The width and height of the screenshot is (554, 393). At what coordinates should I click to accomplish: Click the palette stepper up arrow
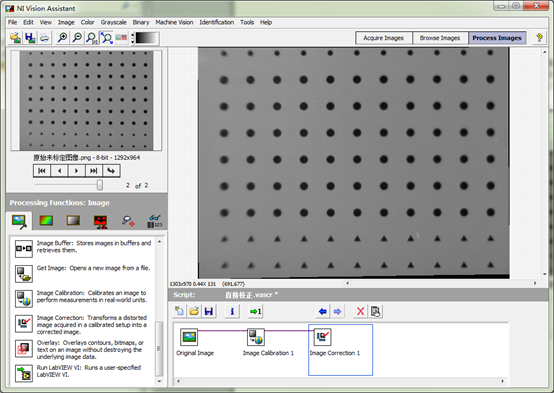click(x=132, y=35)
